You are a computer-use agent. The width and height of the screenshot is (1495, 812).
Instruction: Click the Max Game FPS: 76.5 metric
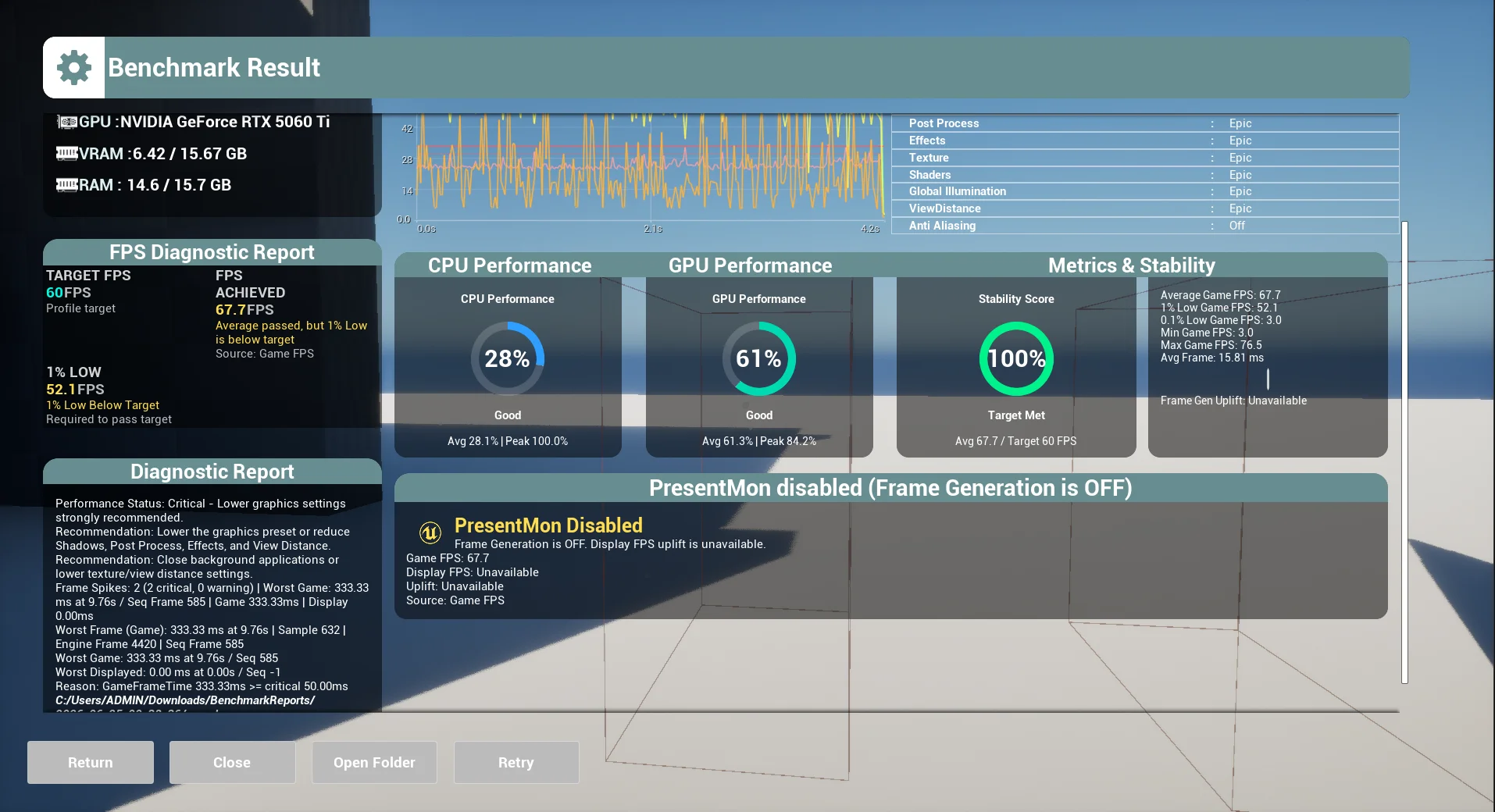tap(1211, 345)
